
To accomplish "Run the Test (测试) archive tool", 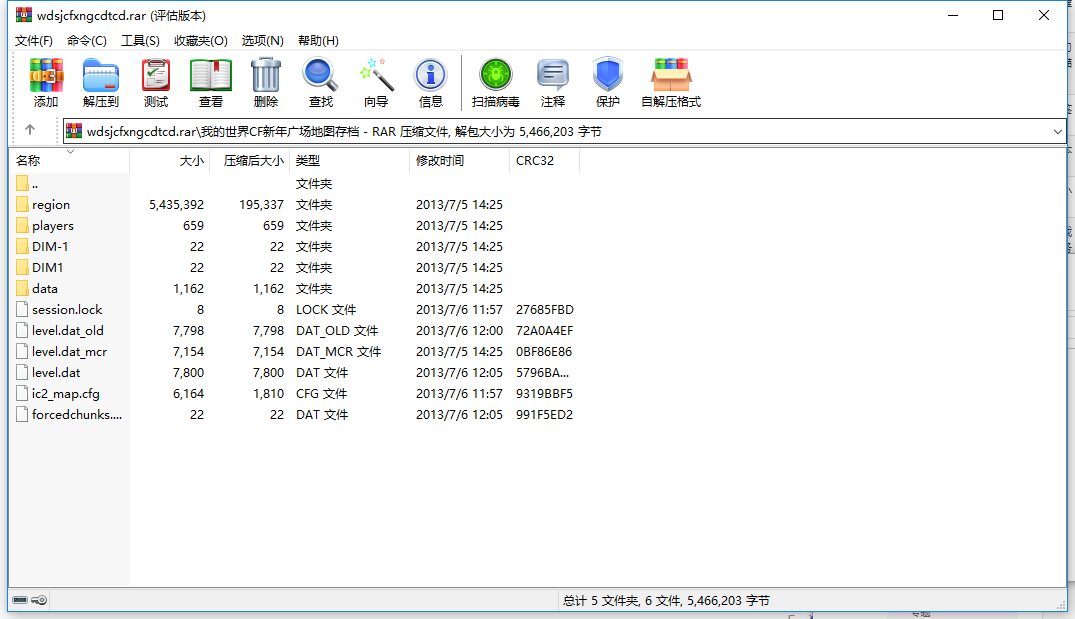I will pyautogui.click(x=156, y=75).
